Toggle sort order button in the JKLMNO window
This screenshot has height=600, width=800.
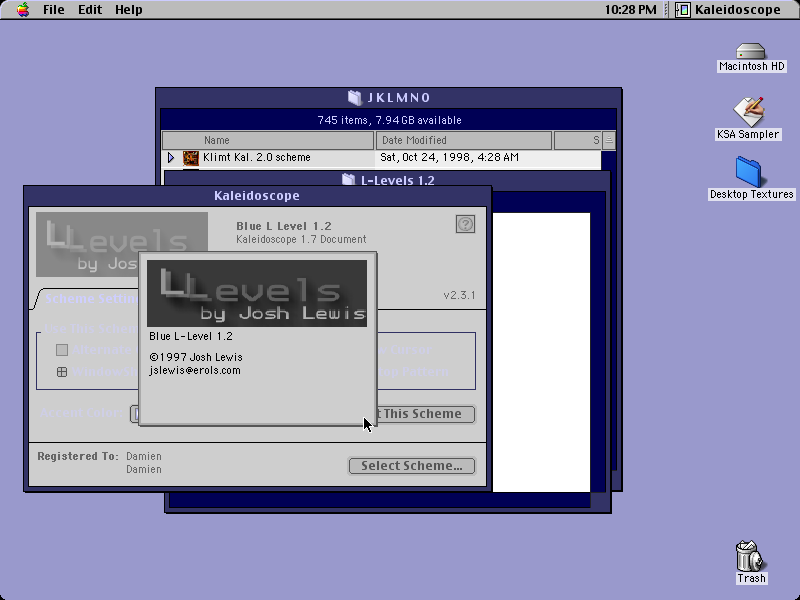click(x=609, y=140)
